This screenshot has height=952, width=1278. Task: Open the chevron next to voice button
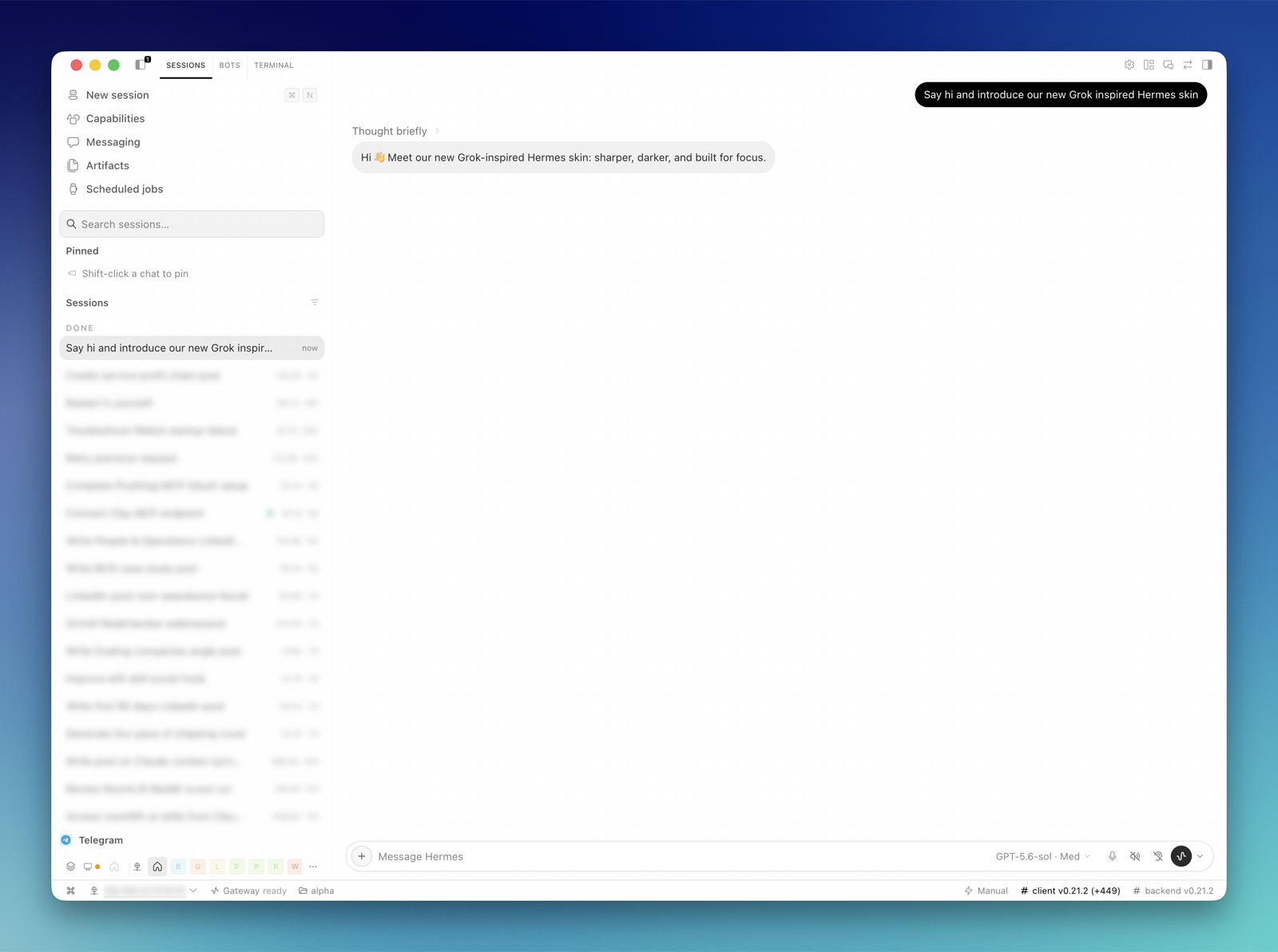pyautogui.click(x=1200, y=856)
